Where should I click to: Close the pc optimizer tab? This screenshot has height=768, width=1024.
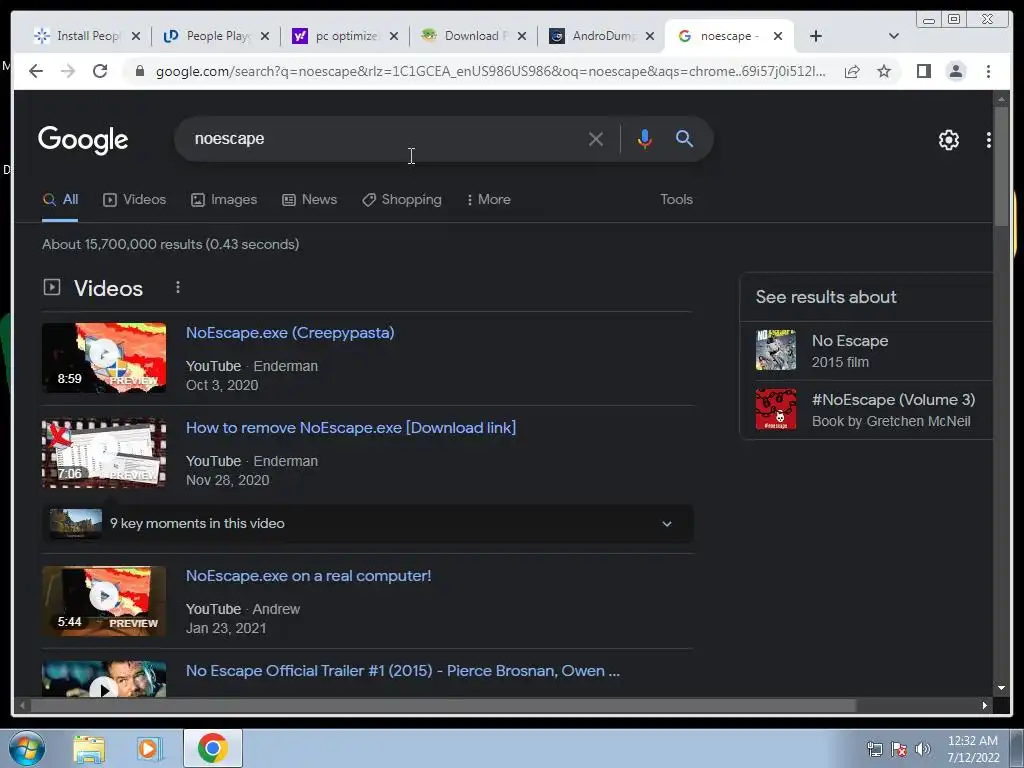[x=394, y=36]
